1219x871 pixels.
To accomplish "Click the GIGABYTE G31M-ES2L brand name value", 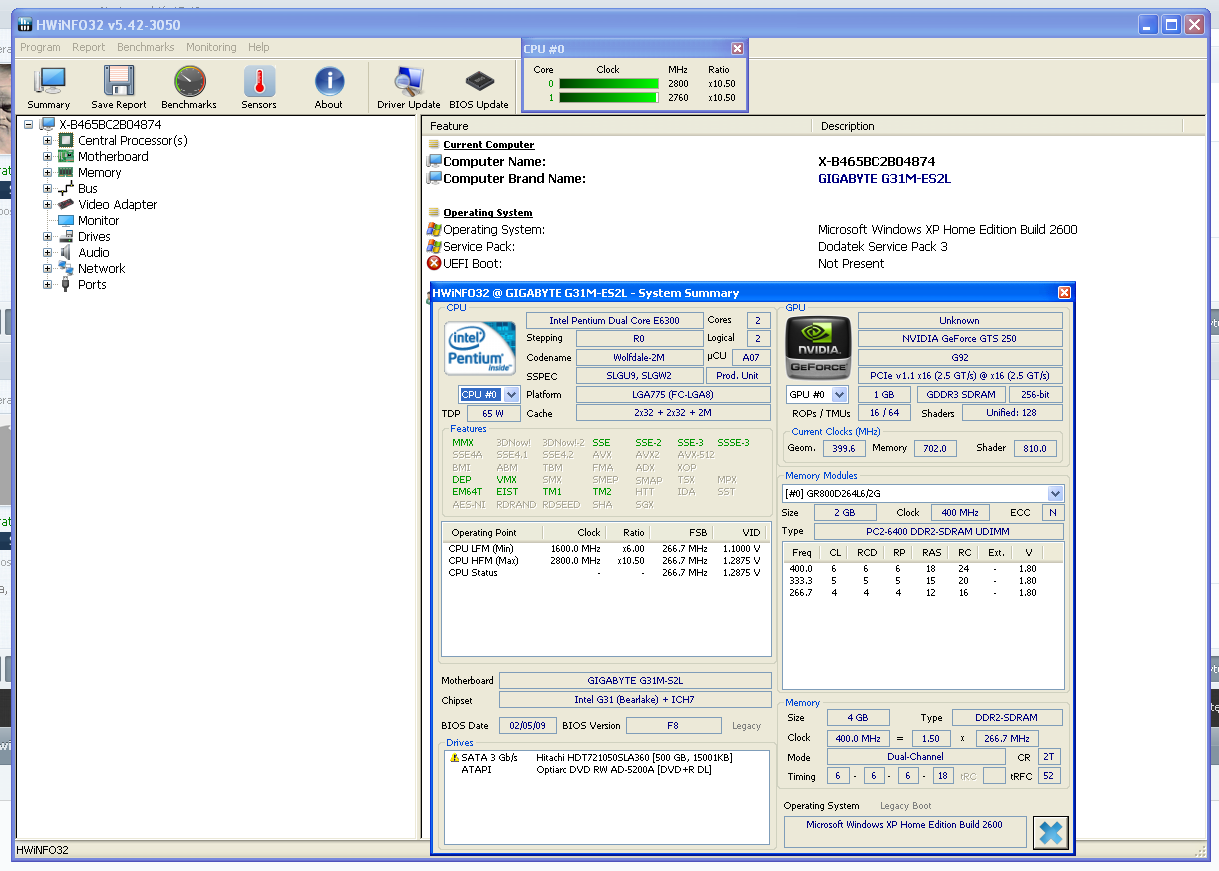I will 884,179.
